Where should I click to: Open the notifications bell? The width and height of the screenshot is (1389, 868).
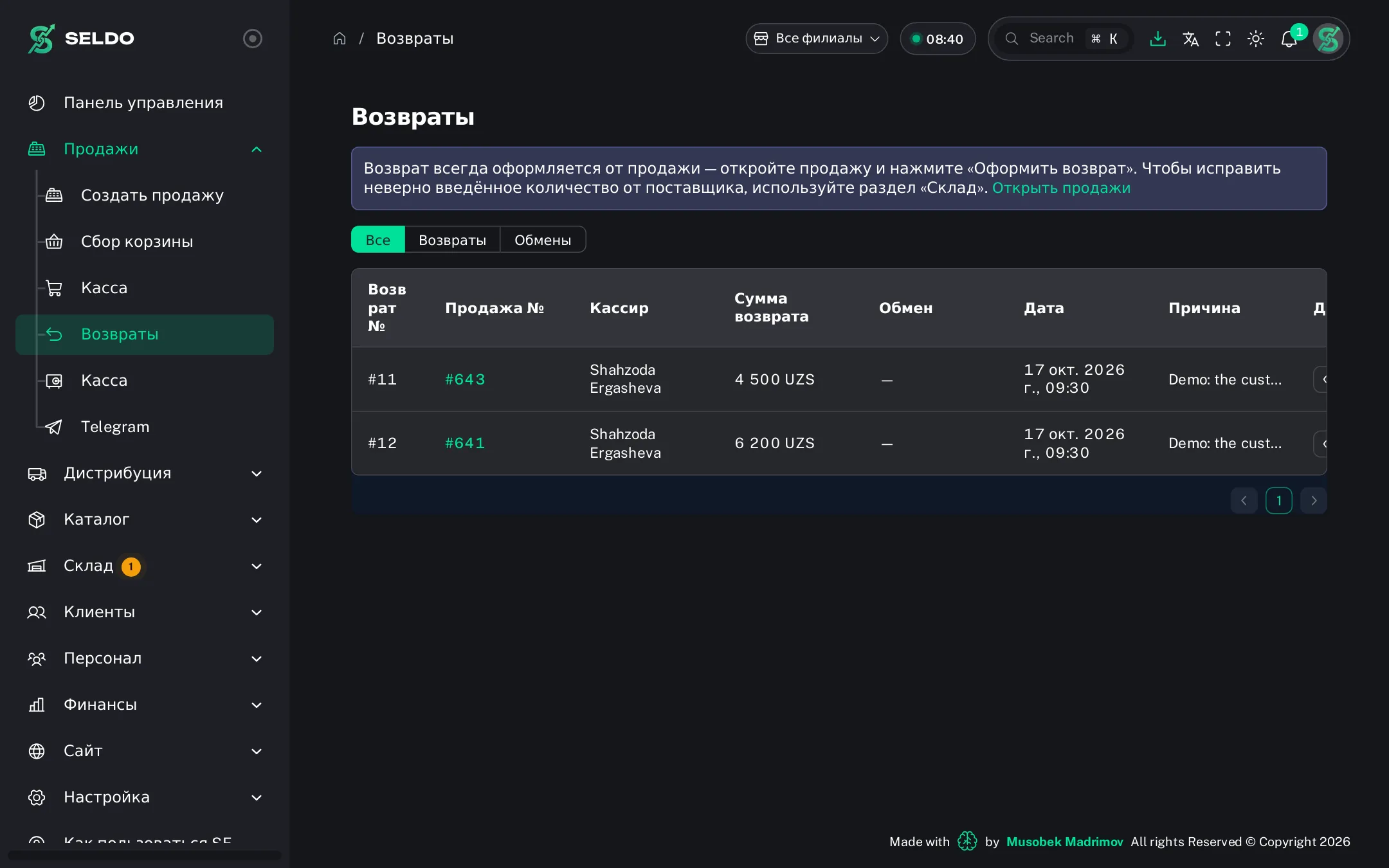1289,39
